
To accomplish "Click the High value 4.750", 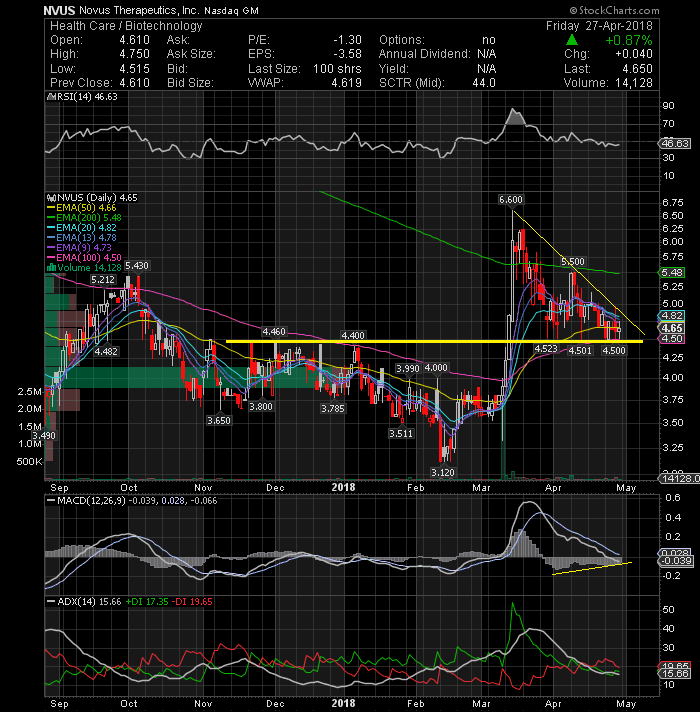I will [x=134, y=54].
